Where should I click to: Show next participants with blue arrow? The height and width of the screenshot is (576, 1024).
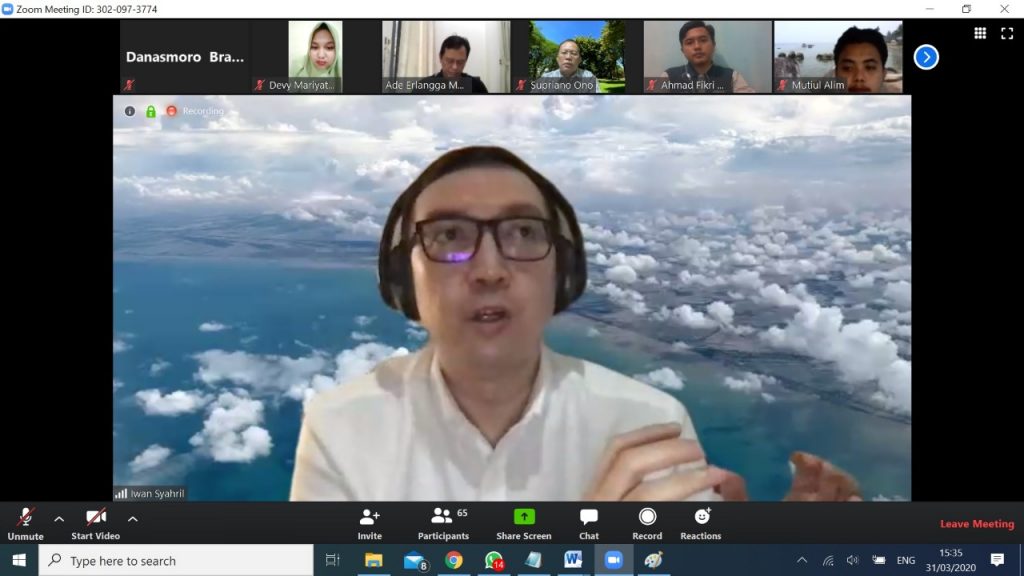pyautogui.click(x=926, y=57)
